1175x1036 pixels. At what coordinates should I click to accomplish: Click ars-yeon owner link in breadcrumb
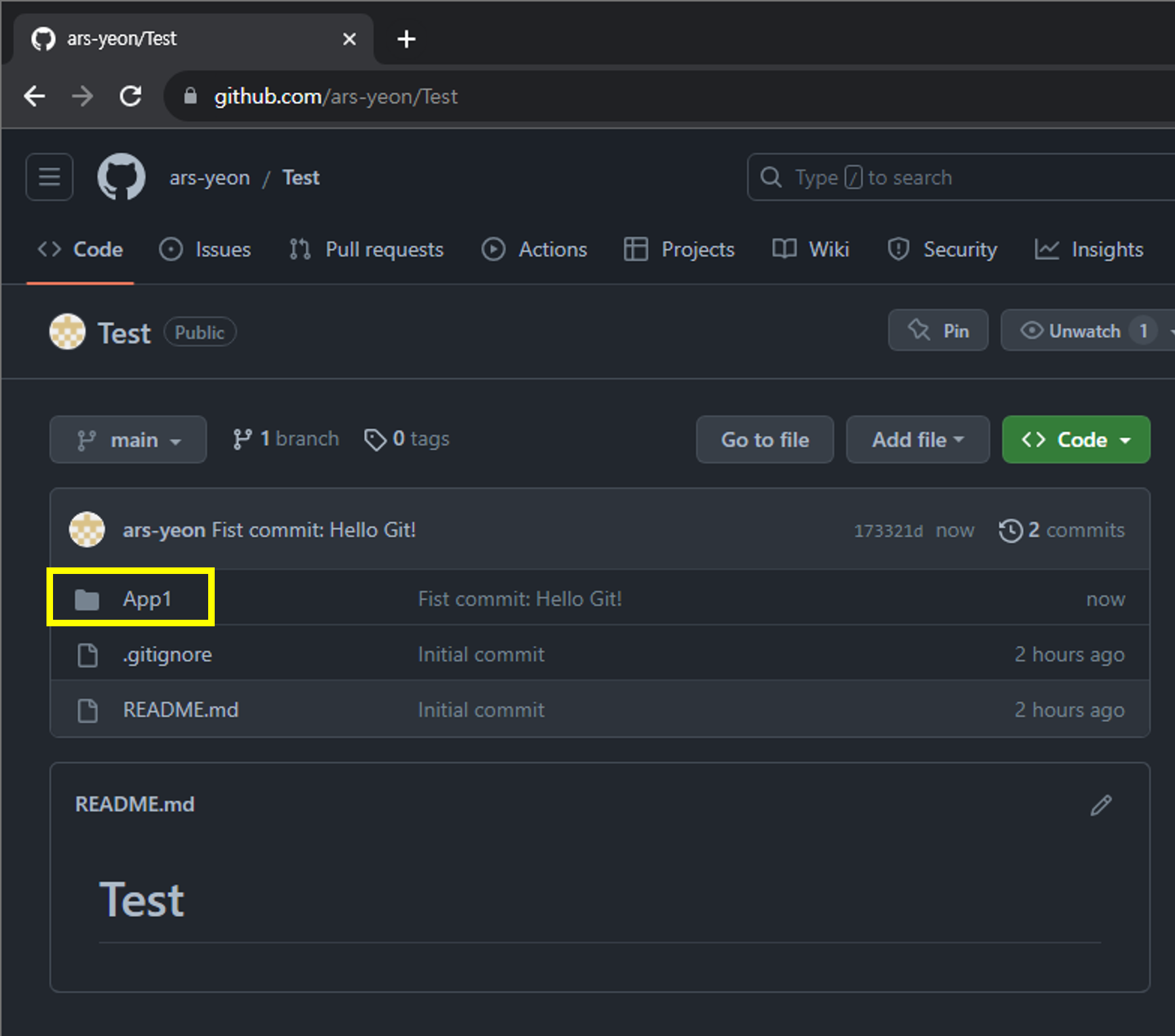(x=209, y=177)
